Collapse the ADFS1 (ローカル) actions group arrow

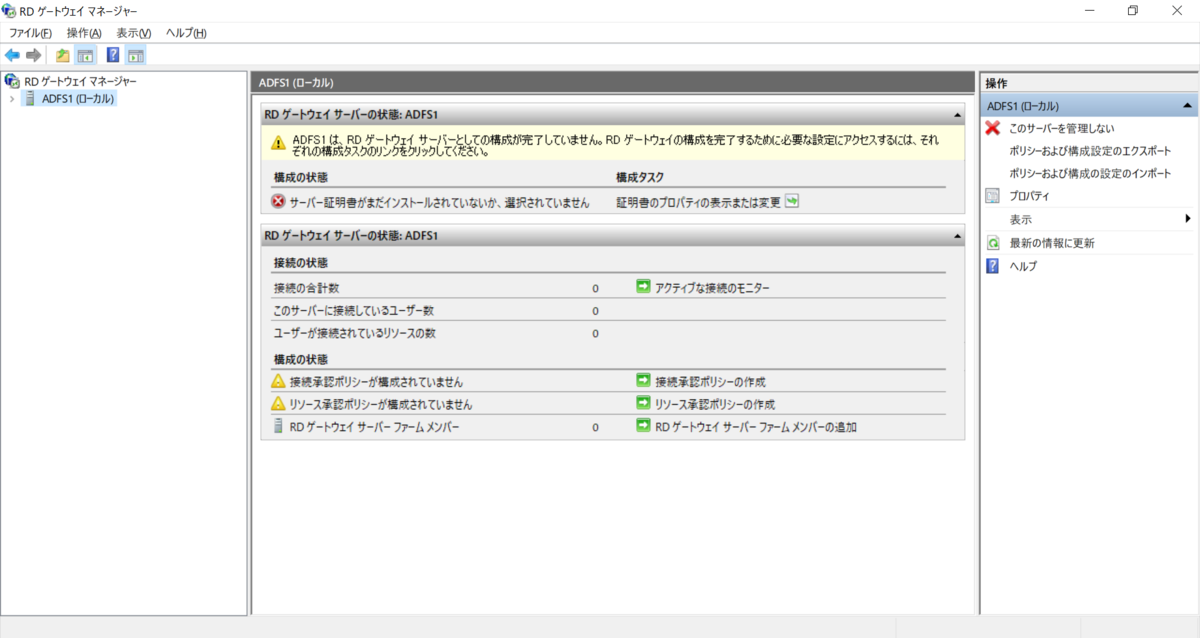click(1186, 105)
